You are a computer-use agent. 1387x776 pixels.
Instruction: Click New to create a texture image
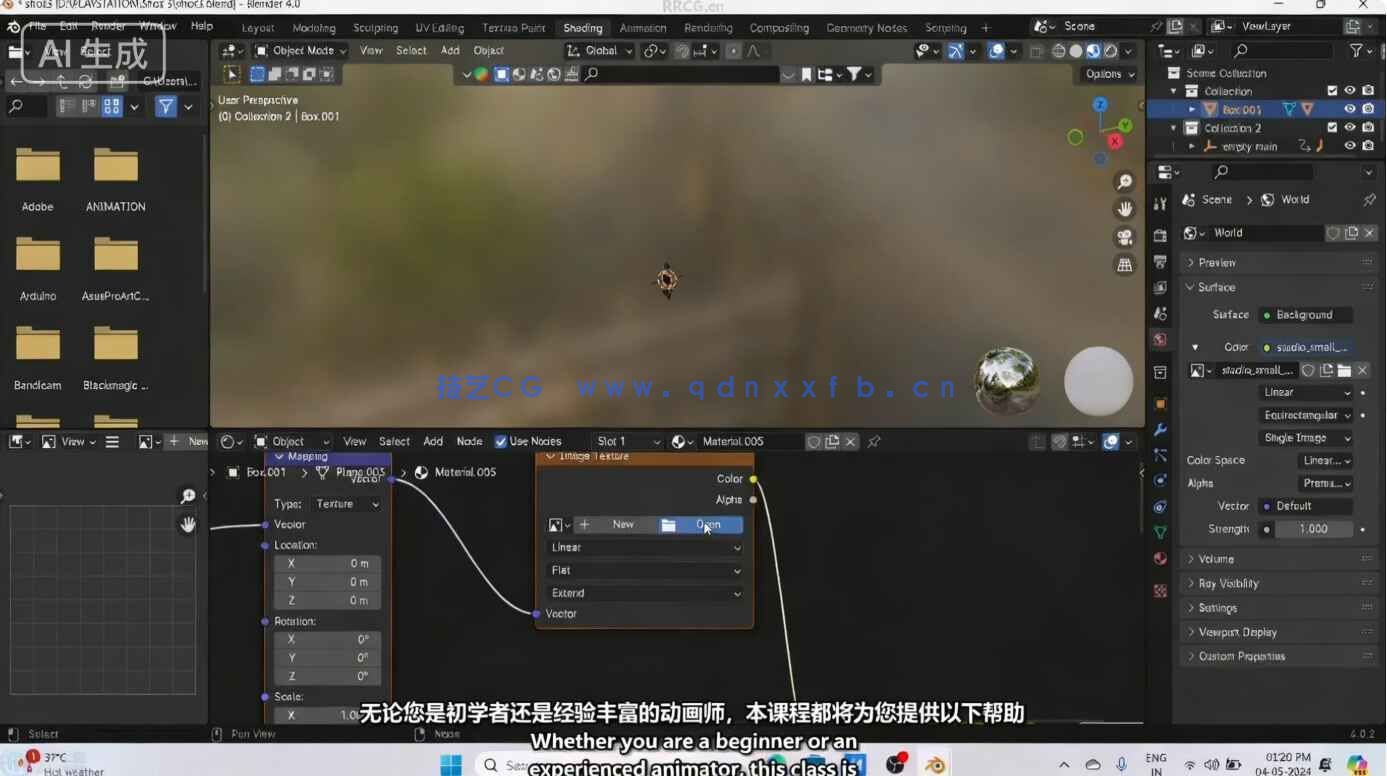tap(622, 524)
